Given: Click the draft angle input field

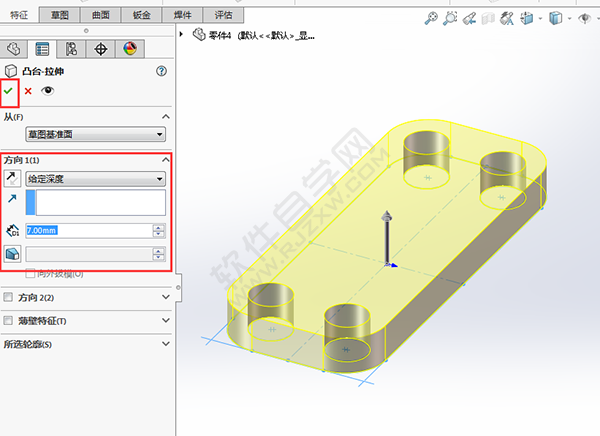Looking at the screenshot, I should (x=89, y=254).
